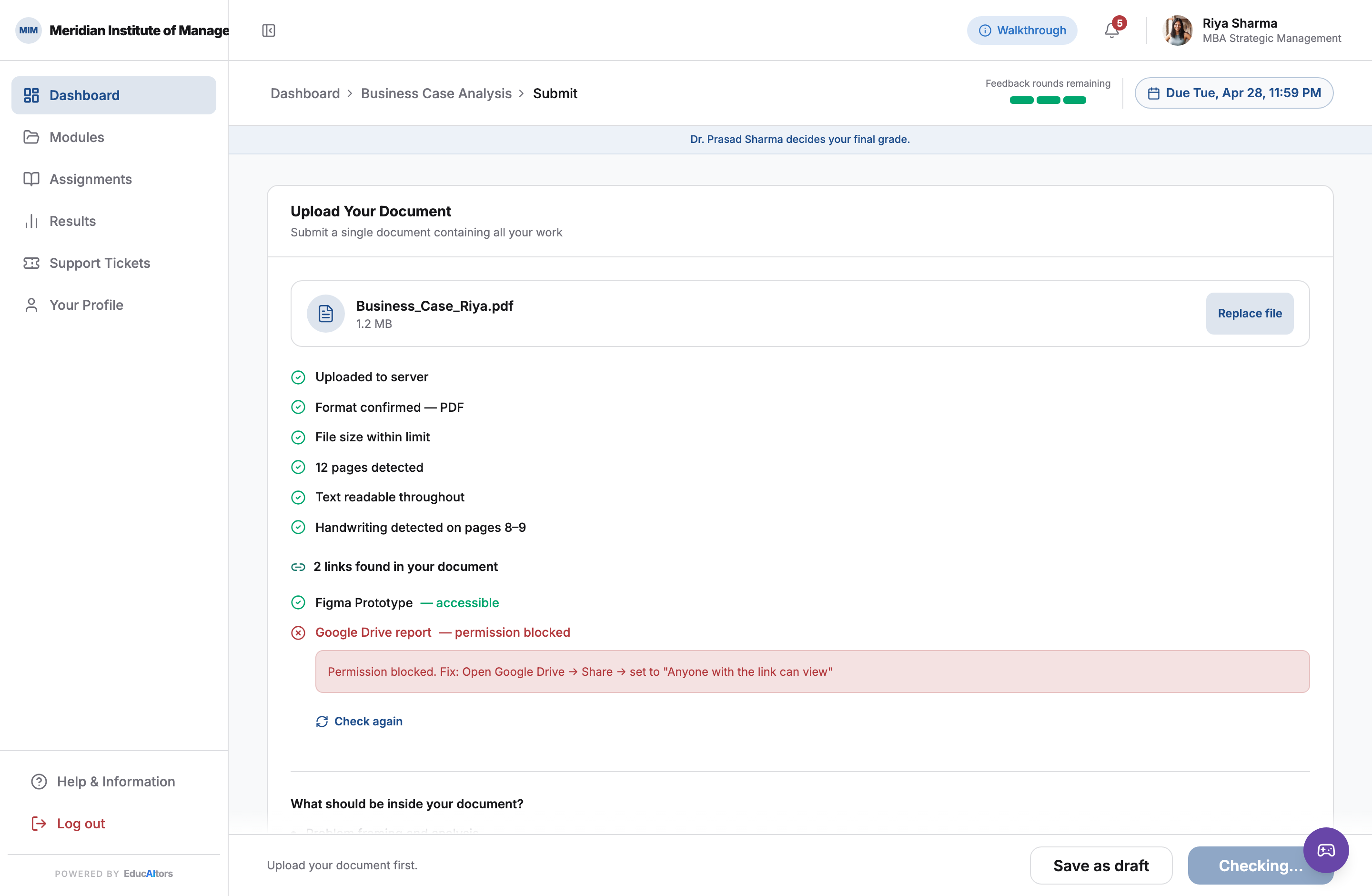The image size is (1372, 896).
Task: Open Dashboard in the sidebar
Action: pos(113,95)
